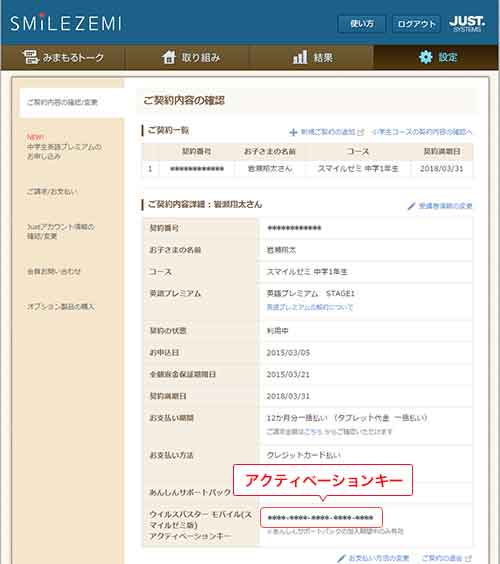Click the gear icon beside 設定
500x564 pixels.
[426, 57]
